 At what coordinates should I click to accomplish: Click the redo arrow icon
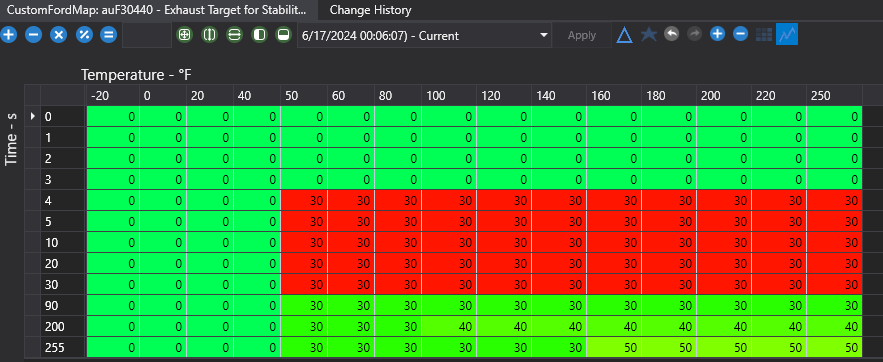click(694, 34)
